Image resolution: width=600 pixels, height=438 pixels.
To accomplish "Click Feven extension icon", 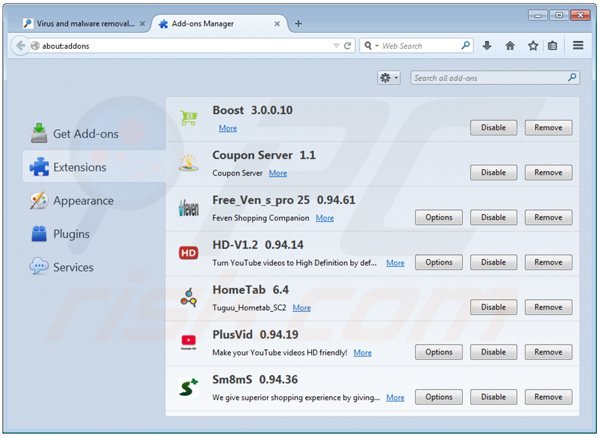I will [x=189, y=208].
